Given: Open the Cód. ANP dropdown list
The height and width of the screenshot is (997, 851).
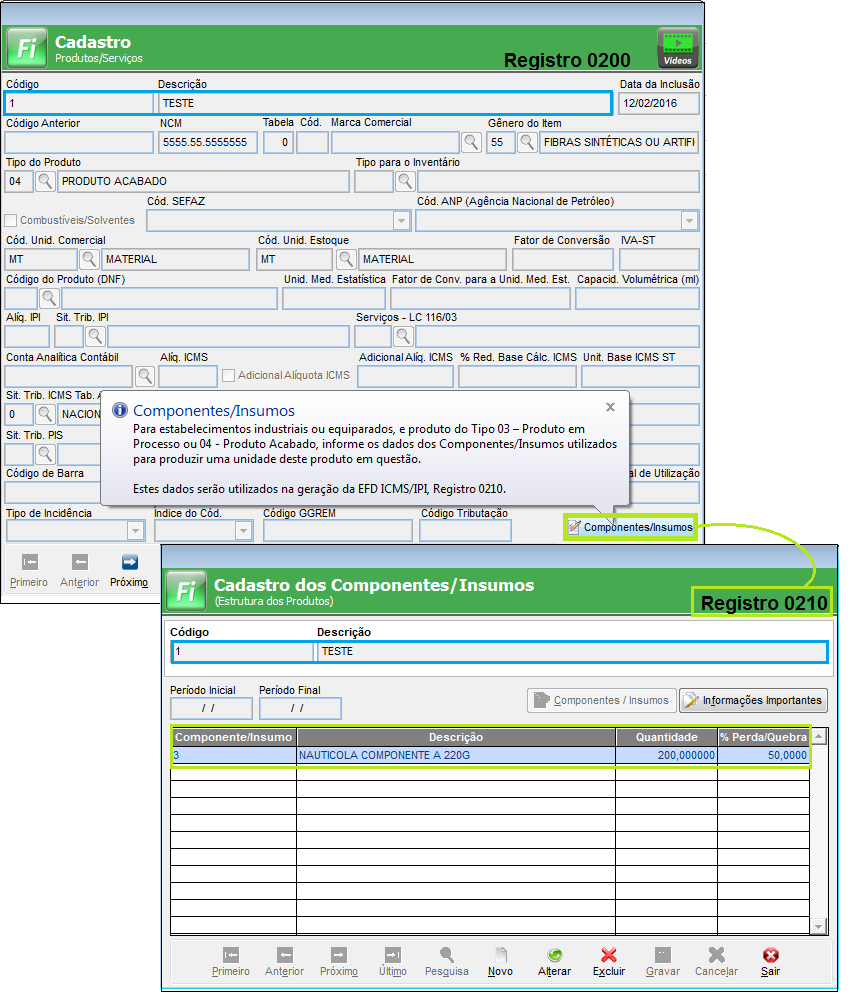Looking at the screenshot, I should [x=689, y=221].
